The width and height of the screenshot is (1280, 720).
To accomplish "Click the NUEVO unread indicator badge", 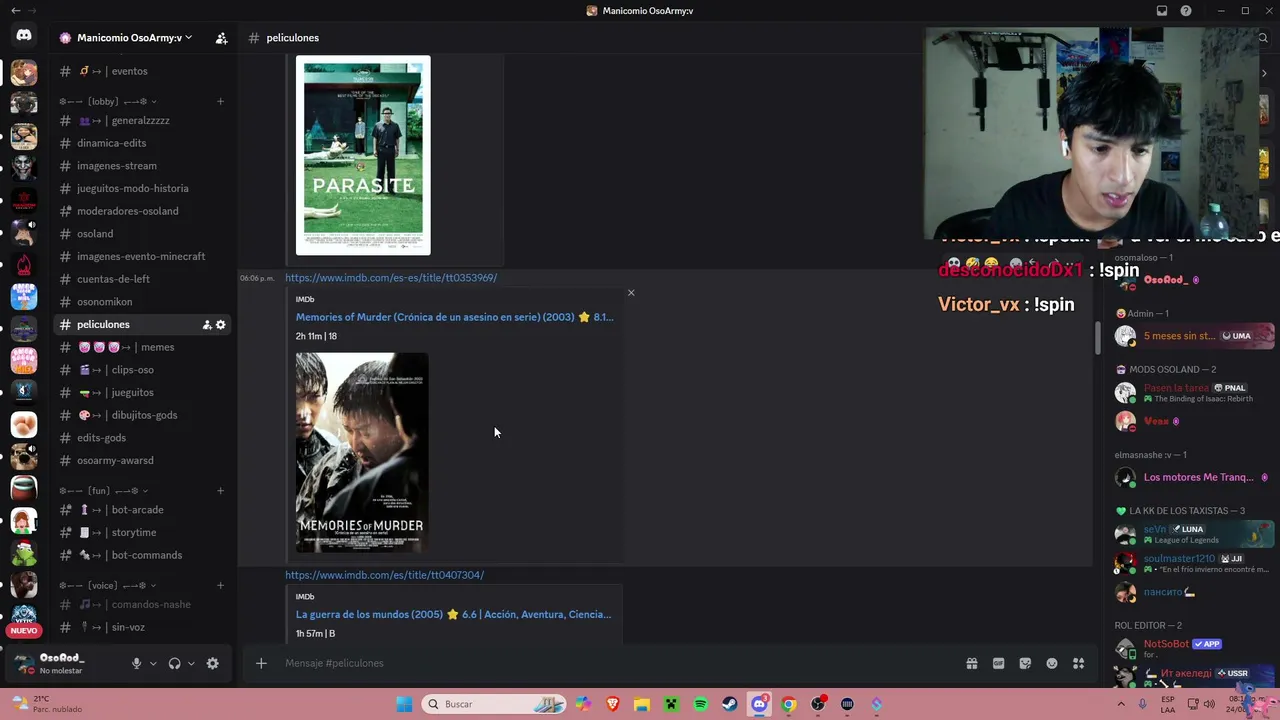I will pos(24,631).
